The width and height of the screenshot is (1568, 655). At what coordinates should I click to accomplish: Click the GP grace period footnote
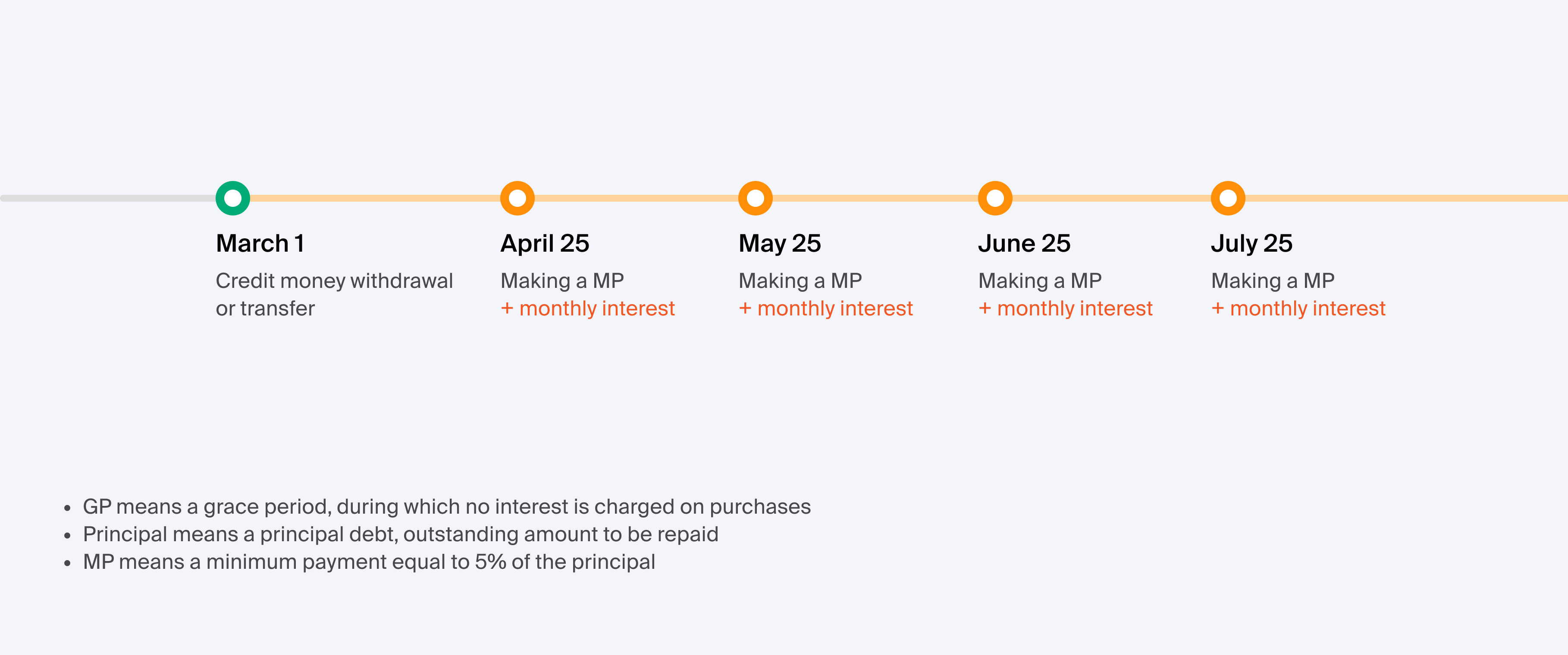pos(446,507)
